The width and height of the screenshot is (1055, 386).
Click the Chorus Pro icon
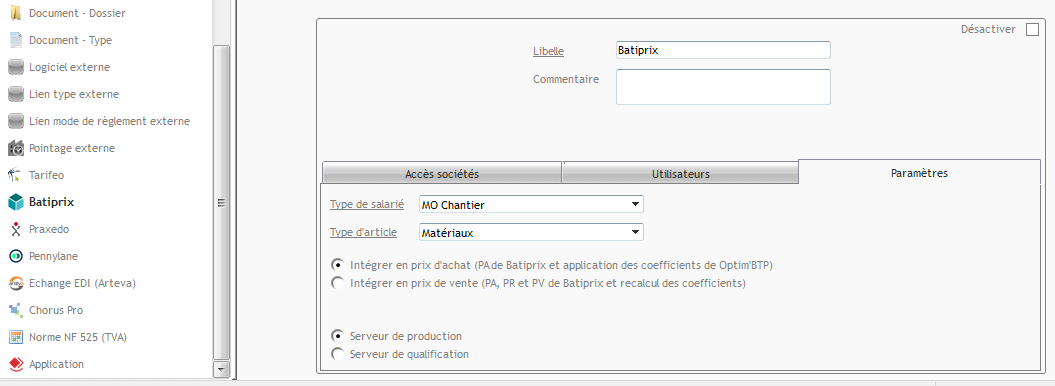tap(16, 310)
